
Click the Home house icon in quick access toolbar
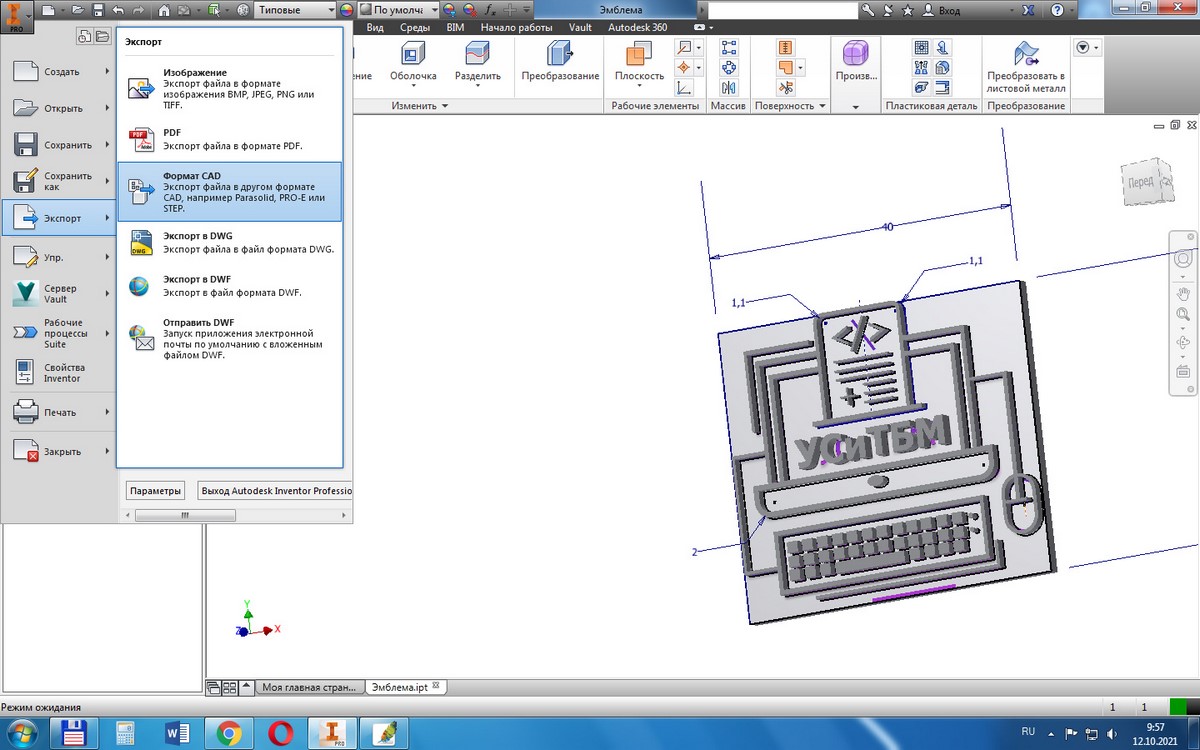pos(164,10)
